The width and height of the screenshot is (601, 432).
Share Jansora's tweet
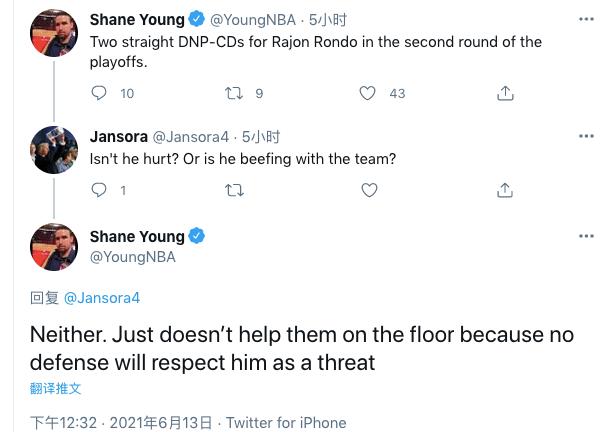[x=505, y=189]
